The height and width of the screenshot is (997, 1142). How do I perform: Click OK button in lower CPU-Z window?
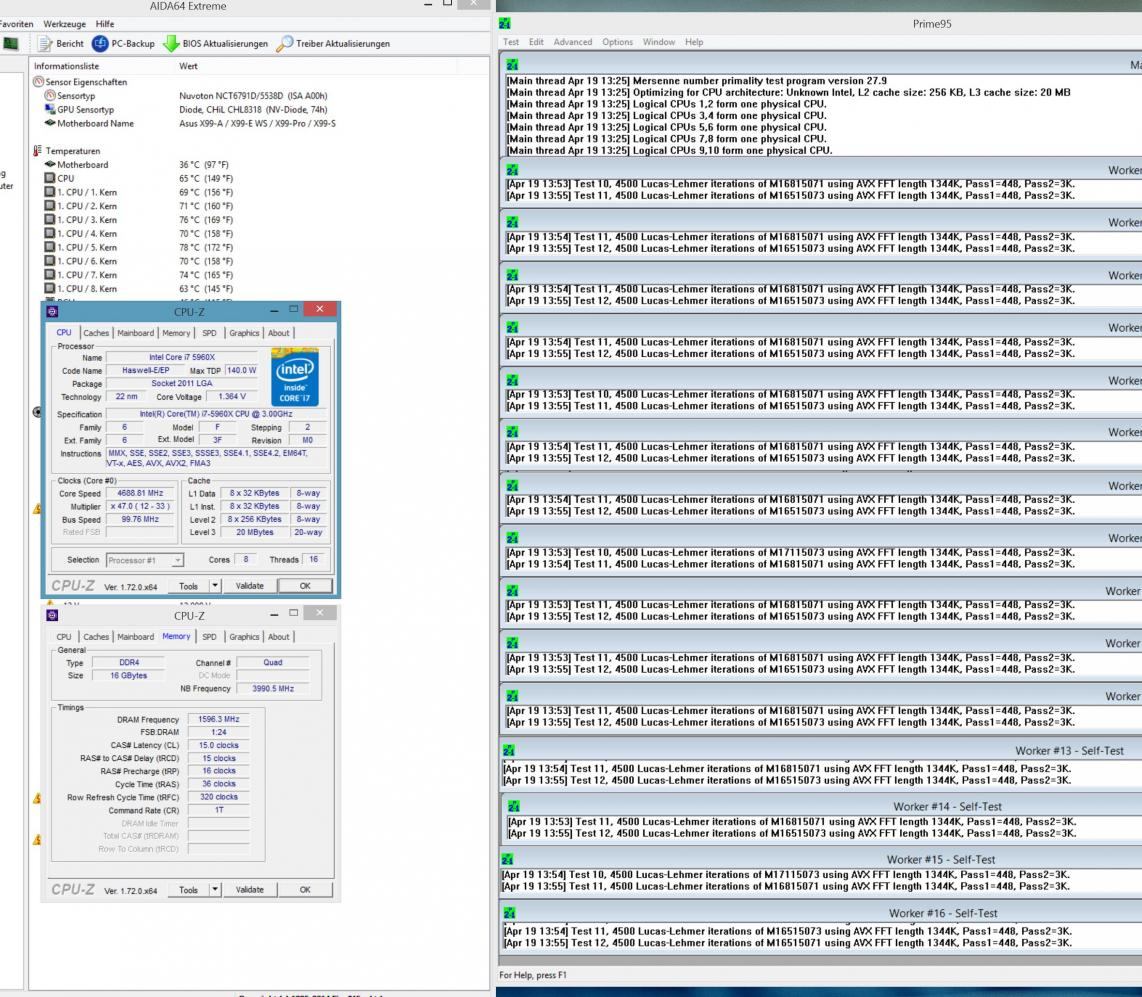pos(305,889)
